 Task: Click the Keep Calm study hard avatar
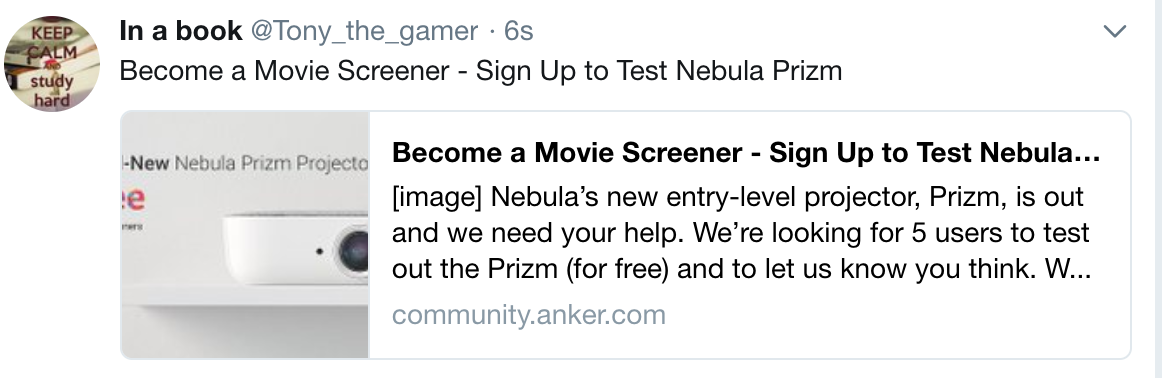pos(52,64)
